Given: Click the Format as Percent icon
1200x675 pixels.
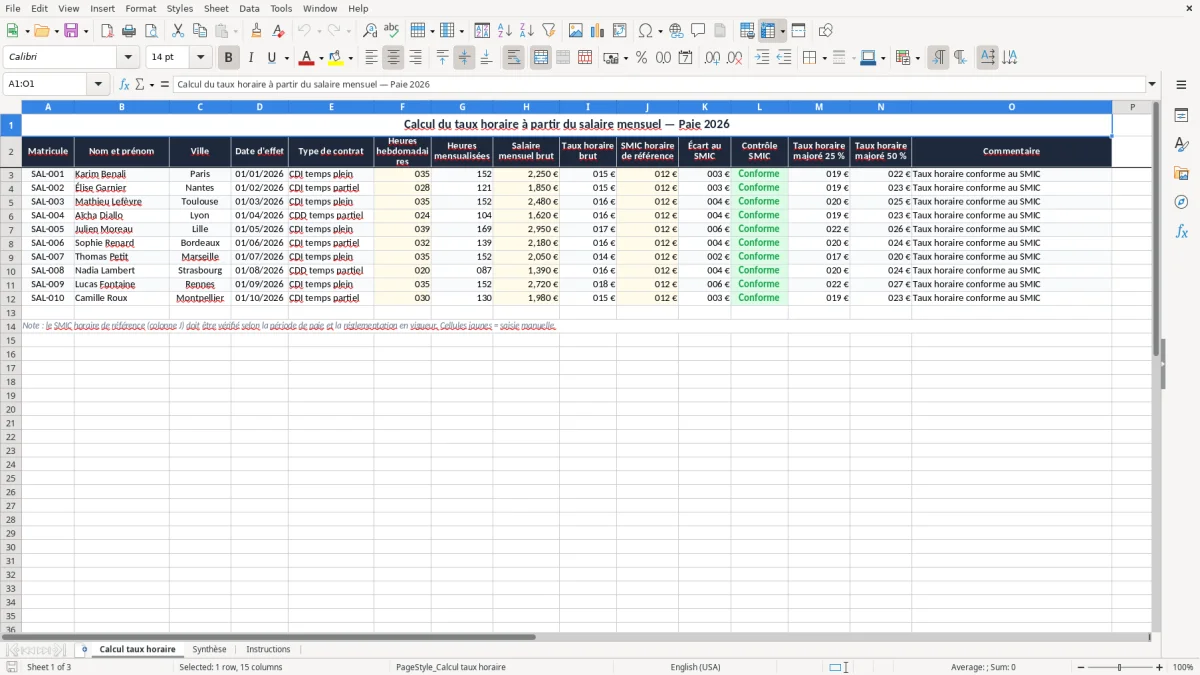Looking at the screenshot, I should click(x=642, y=58).
